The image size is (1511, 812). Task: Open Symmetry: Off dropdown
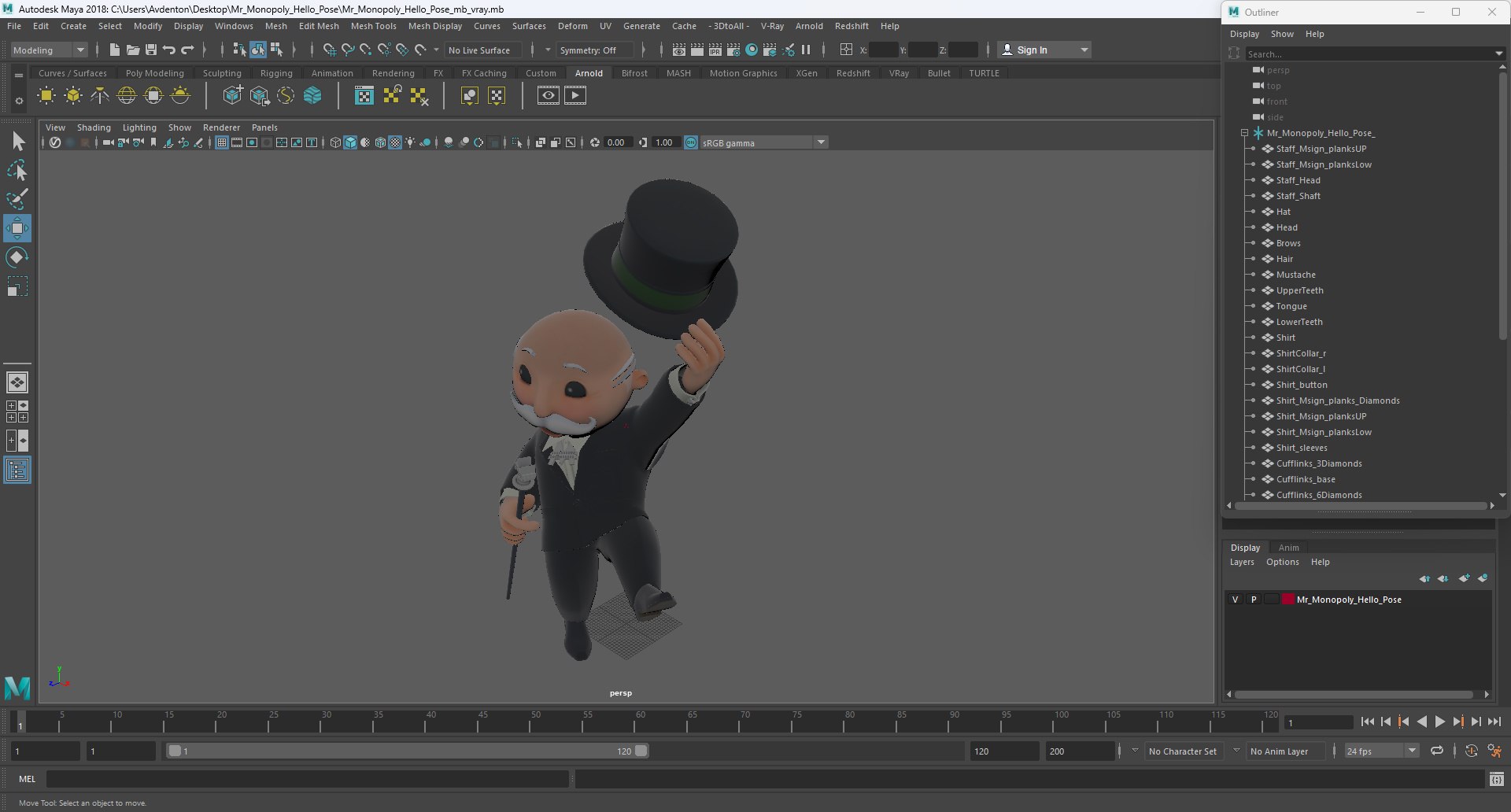tap(595, 50)
